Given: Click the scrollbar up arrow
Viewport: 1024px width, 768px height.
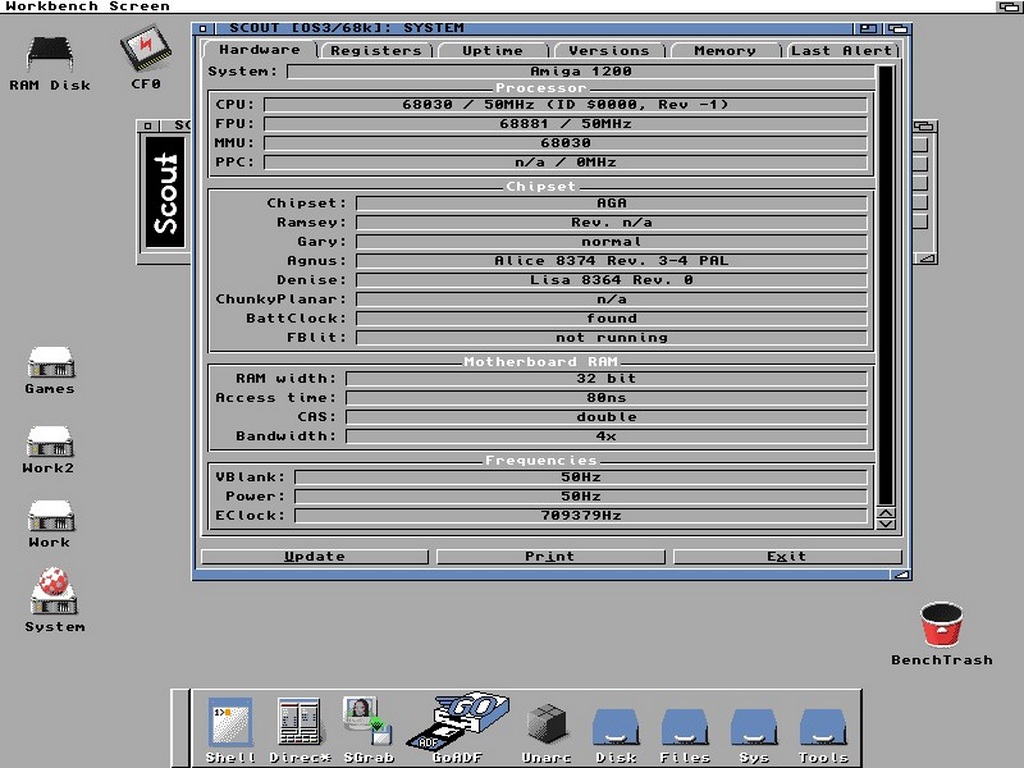Looking at the screenshot, I should pos(886,513).
